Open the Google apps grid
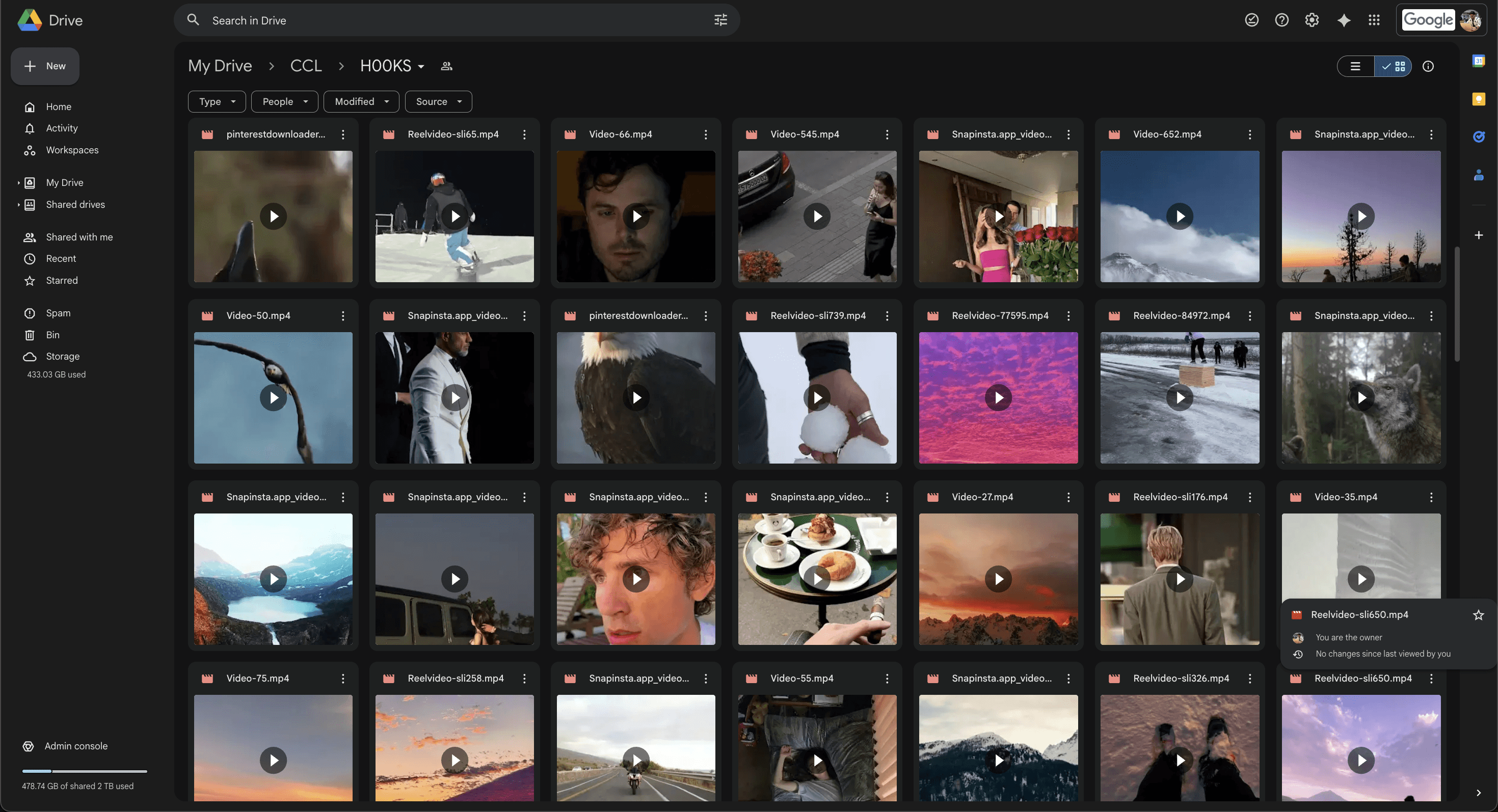This screenshot has width=1498, height=812. [1374, 20]
